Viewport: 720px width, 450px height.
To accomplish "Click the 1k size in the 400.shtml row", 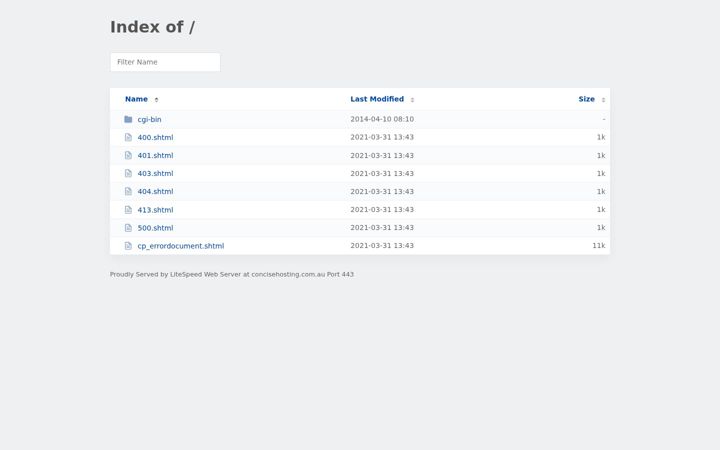I will pyautogui.click(x=601, y=137).
